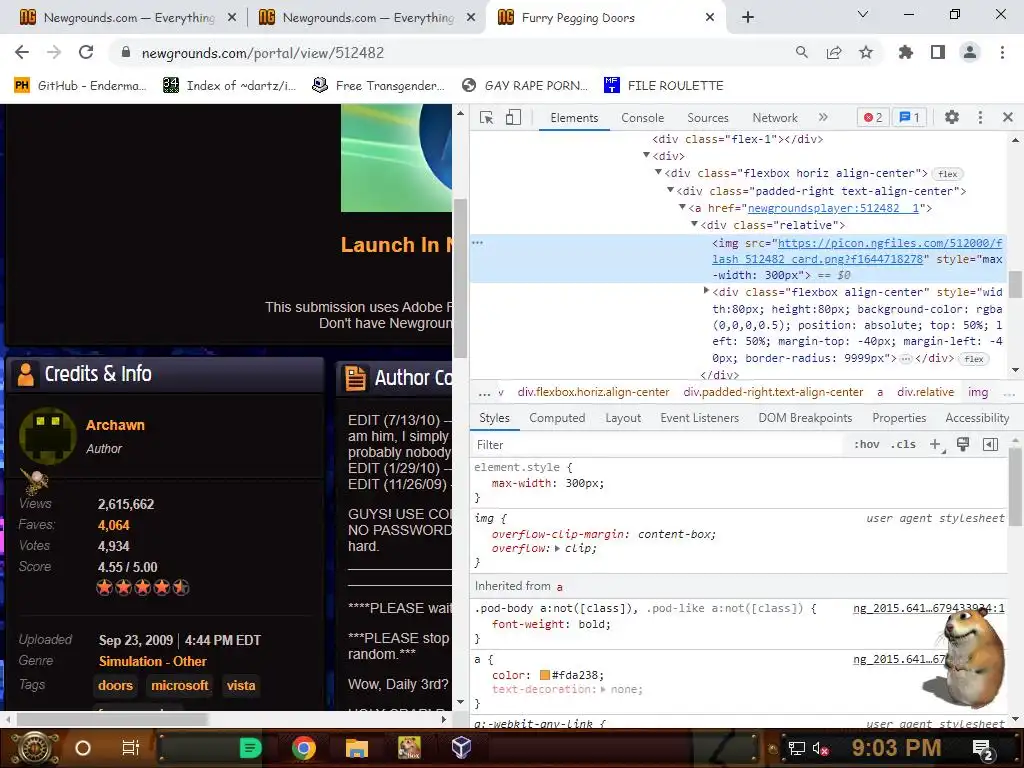Open author Archawn's profile link

pyautogui.click(x=115, y=425)
